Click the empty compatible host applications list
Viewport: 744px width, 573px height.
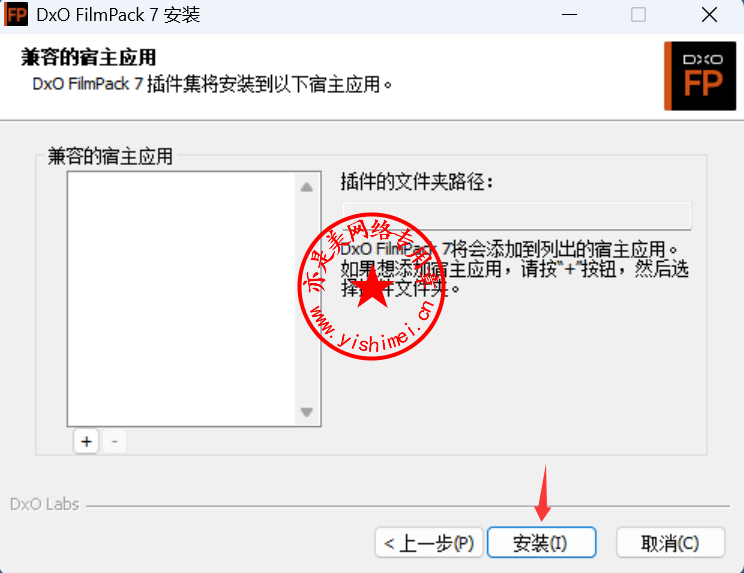[x=181, y=299]
